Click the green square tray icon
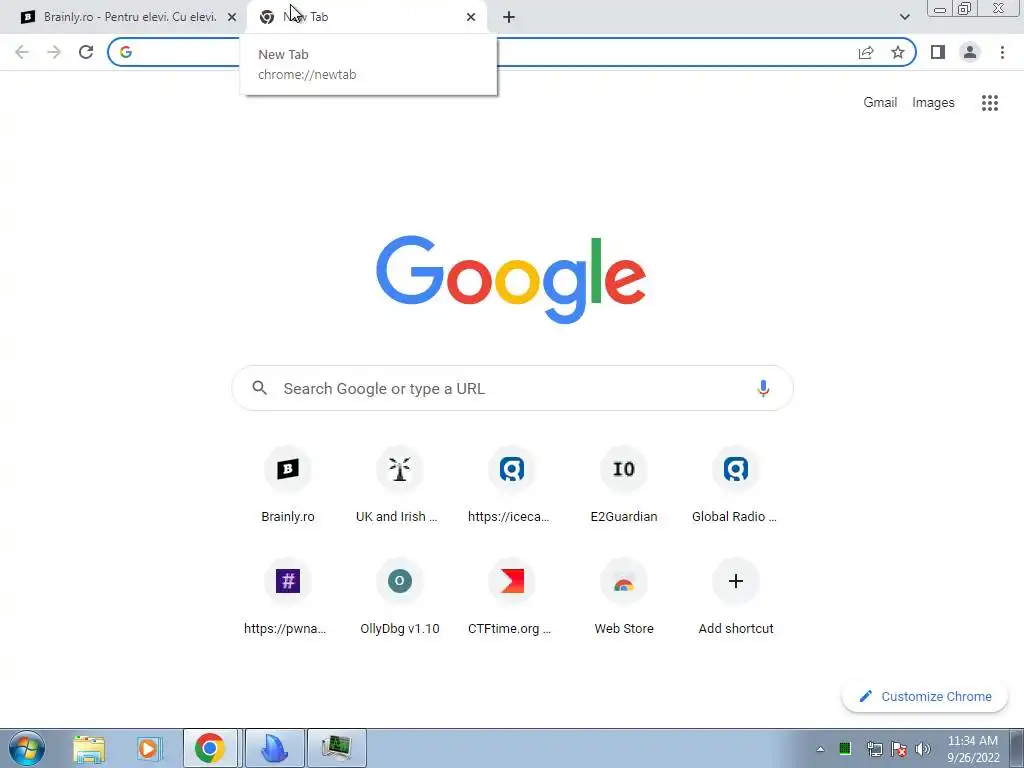 coord(845,748)
